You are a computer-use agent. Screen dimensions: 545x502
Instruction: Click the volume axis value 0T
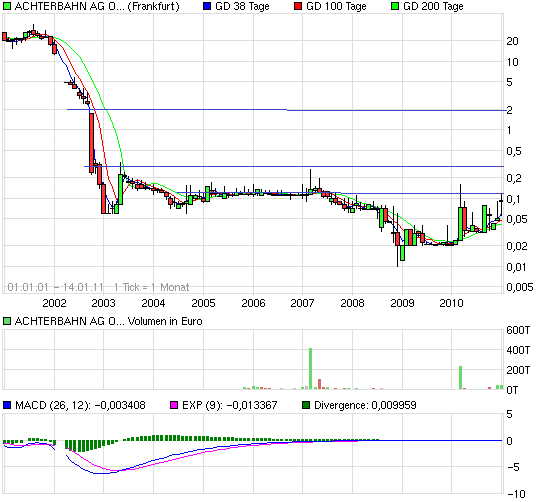[512, 390]
